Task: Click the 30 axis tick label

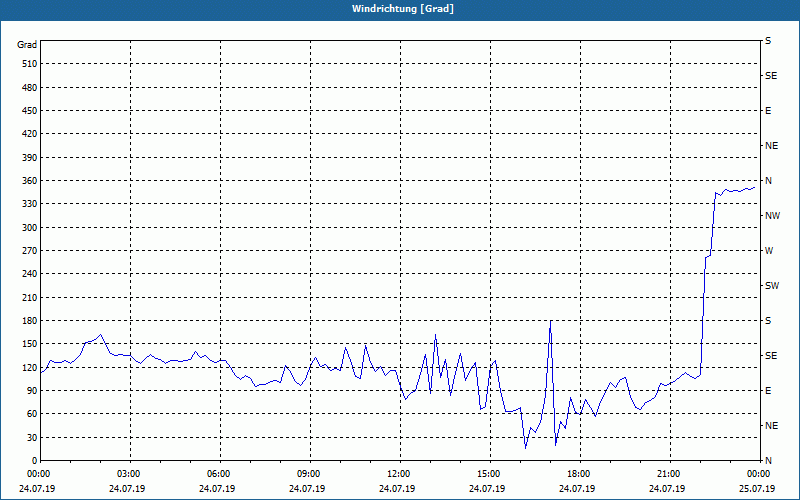Action: point(32,437)
